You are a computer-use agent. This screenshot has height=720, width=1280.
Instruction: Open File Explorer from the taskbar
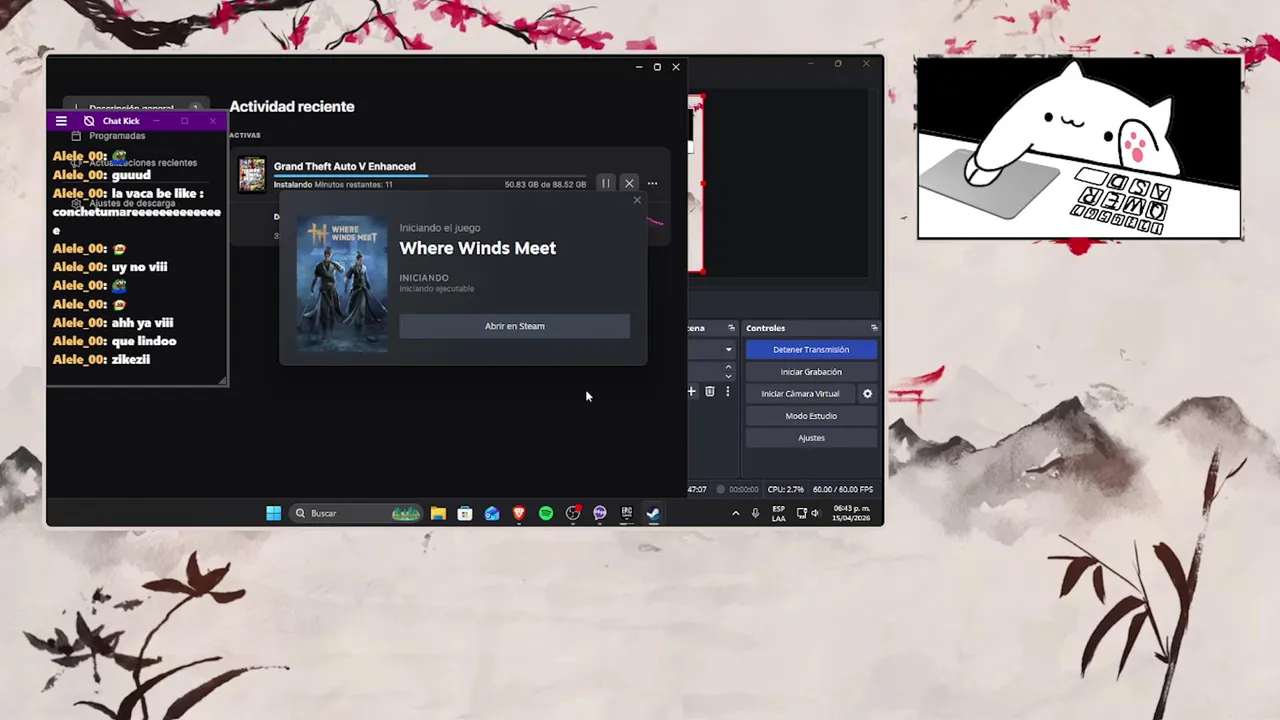[x=438, y=513]
